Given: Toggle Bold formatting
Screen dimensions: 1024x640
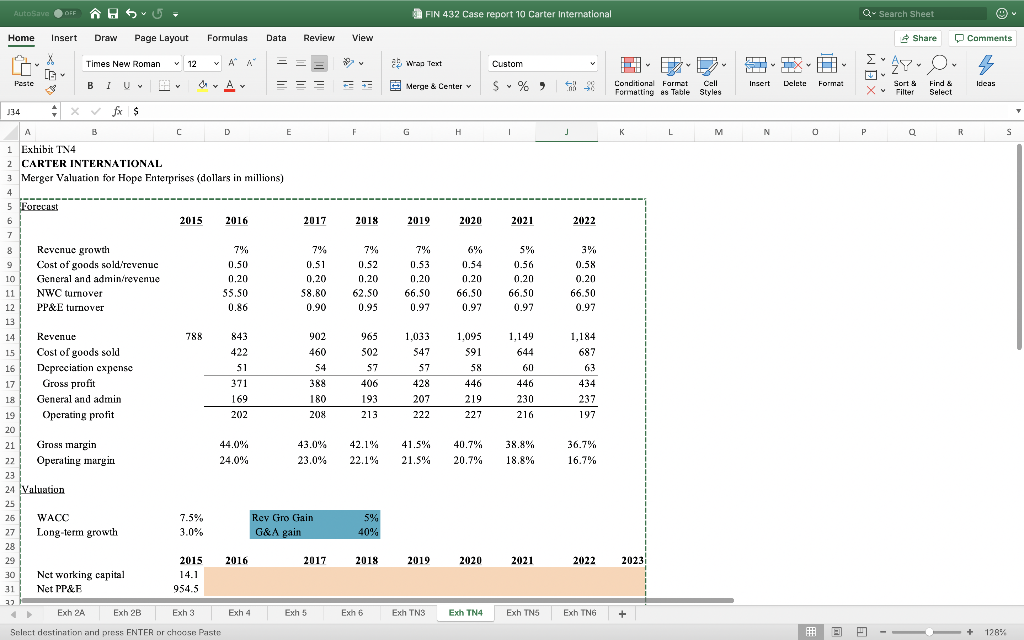Looking at the screenshot, I should (91, 86).
